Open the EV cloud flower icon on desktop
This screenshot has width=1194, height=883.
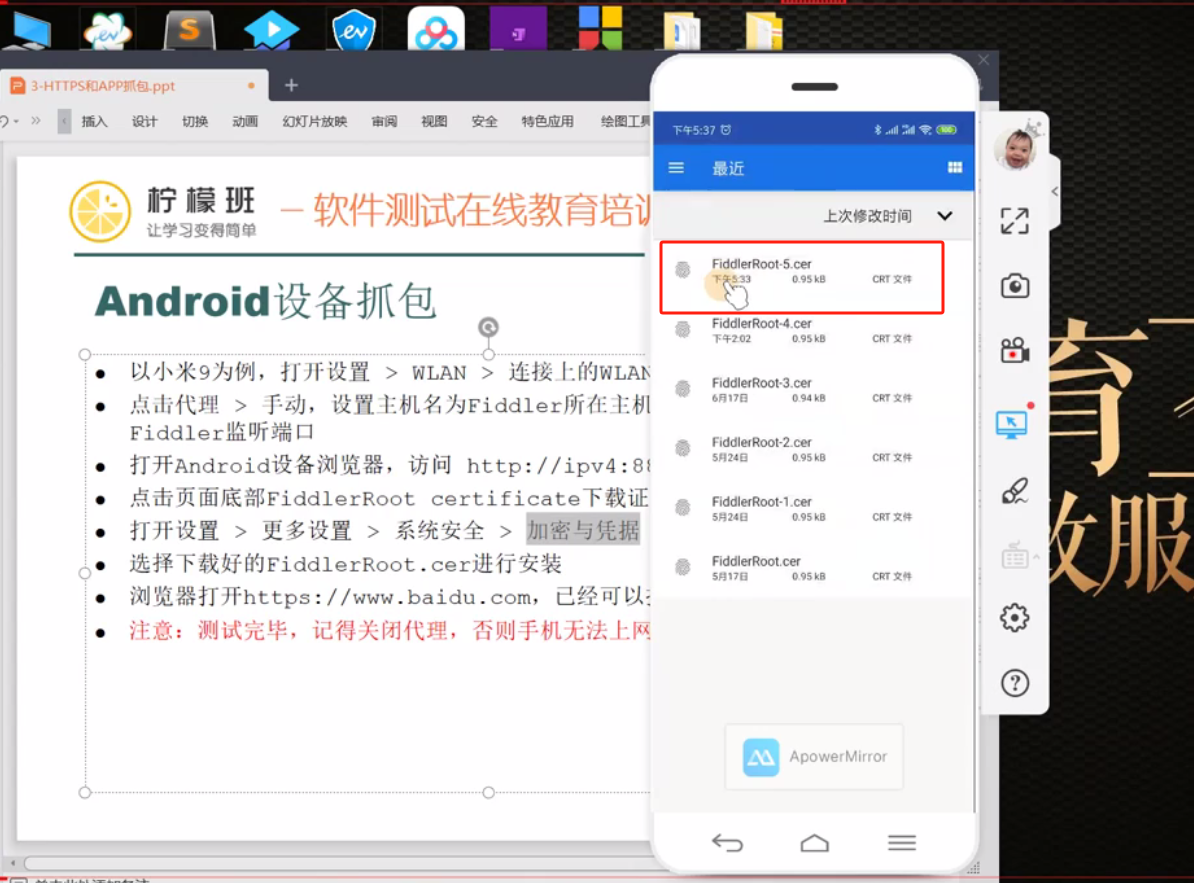coord(107,30)
